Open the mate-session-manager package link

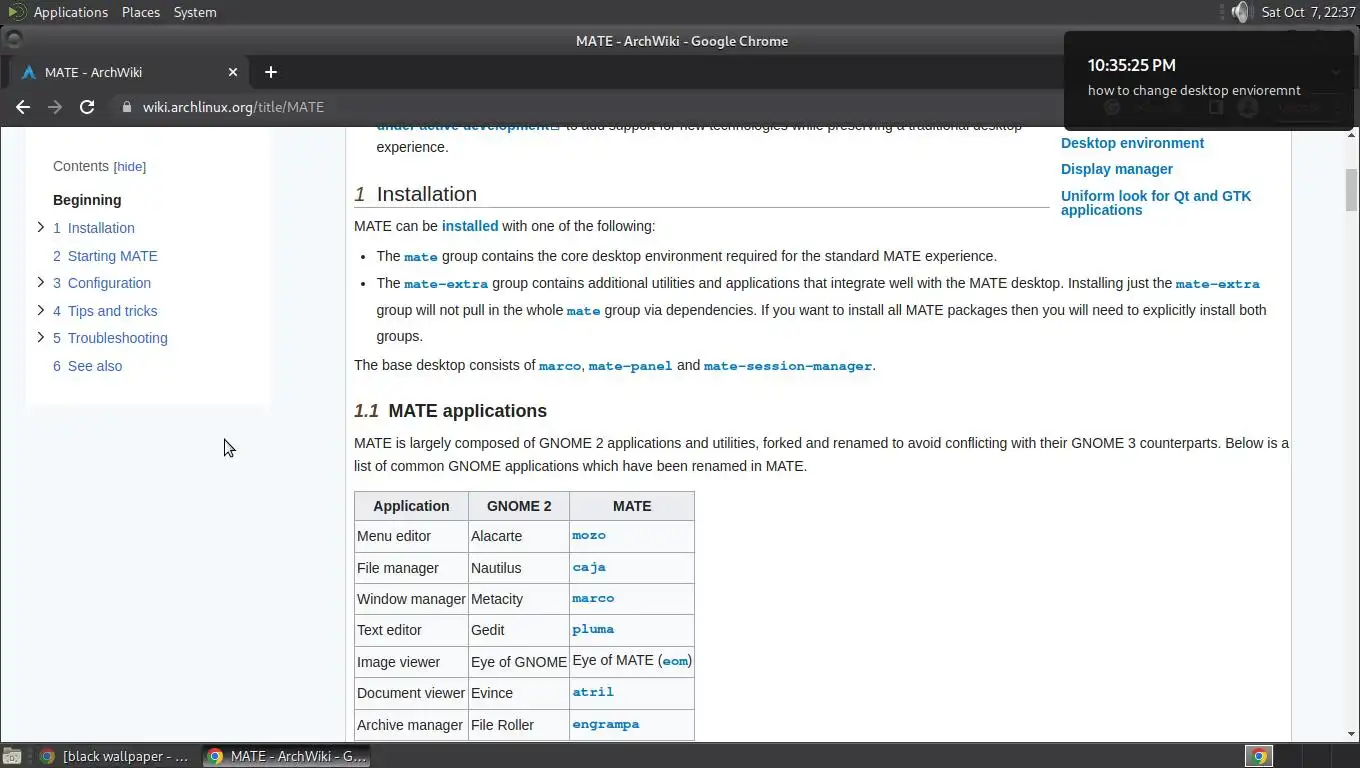tap(788, 366)
